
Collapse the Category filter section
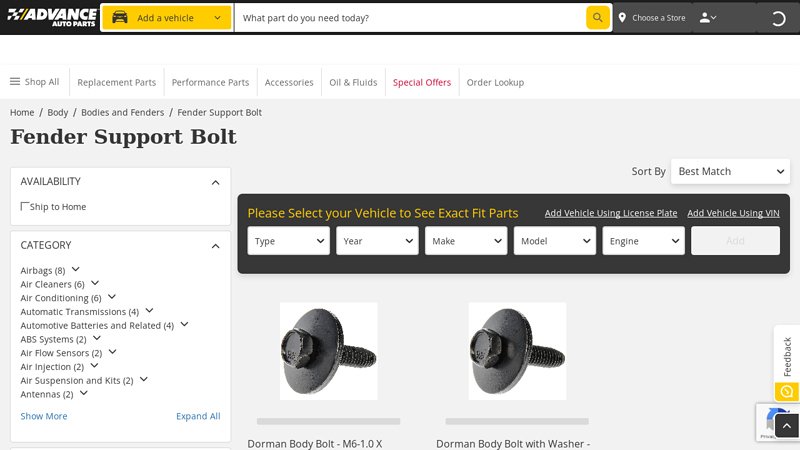pyautogui.click(x=215, y=246)
